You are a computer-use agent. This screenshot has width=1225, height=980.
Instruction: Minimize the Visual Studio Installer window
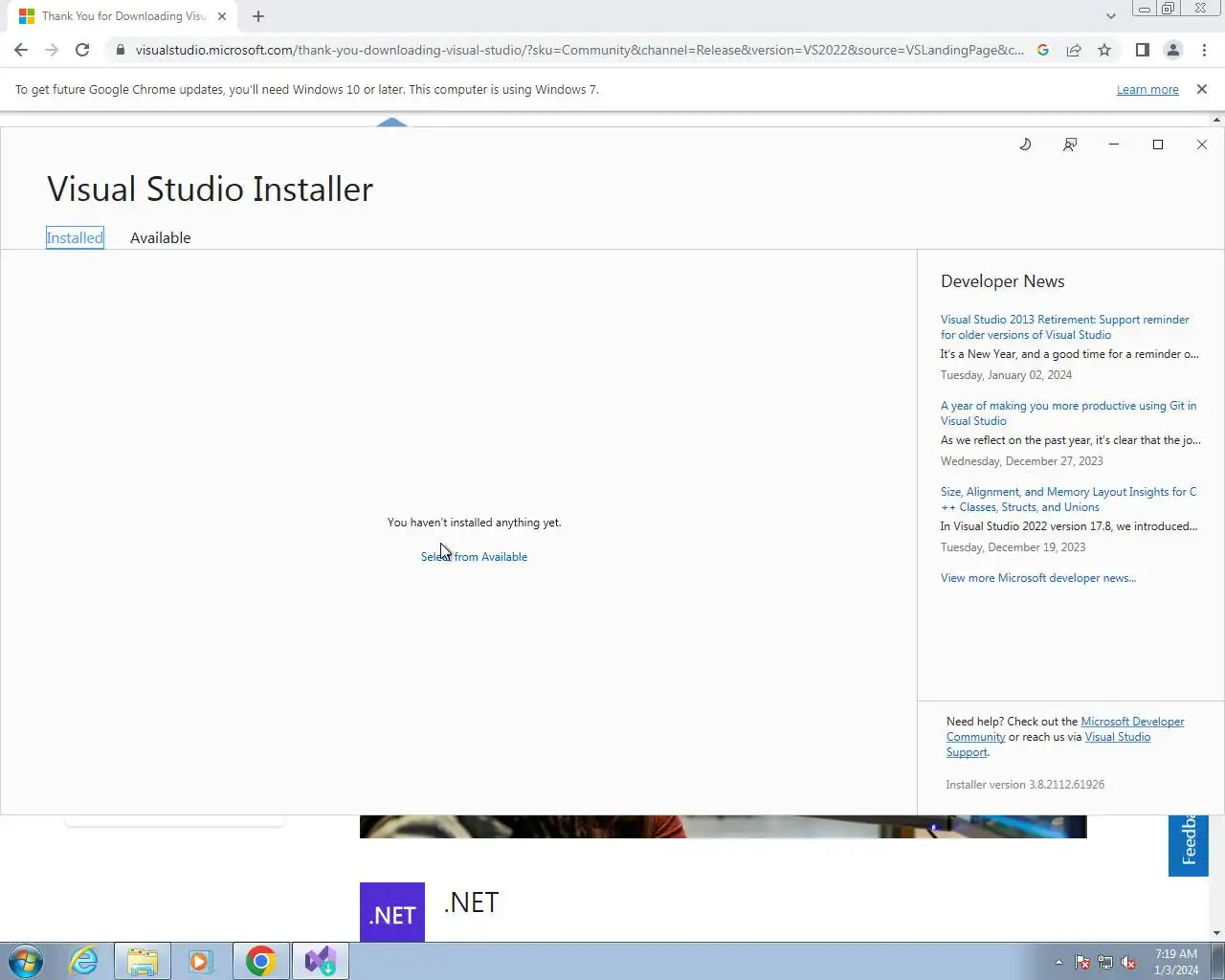(x=1114, y=145)
